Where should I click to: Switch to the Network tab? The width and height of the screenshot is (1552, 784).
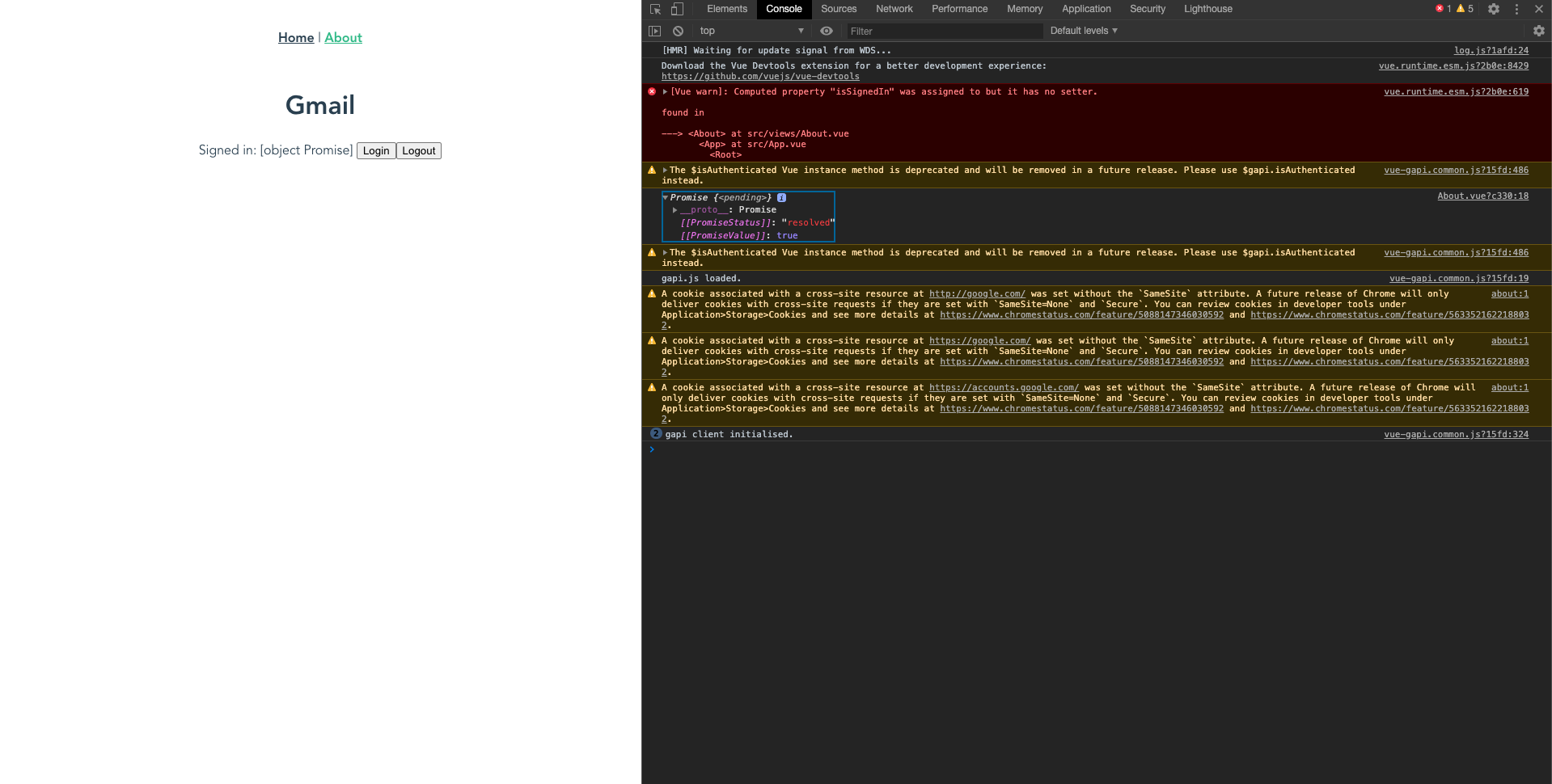pos(894,9)
